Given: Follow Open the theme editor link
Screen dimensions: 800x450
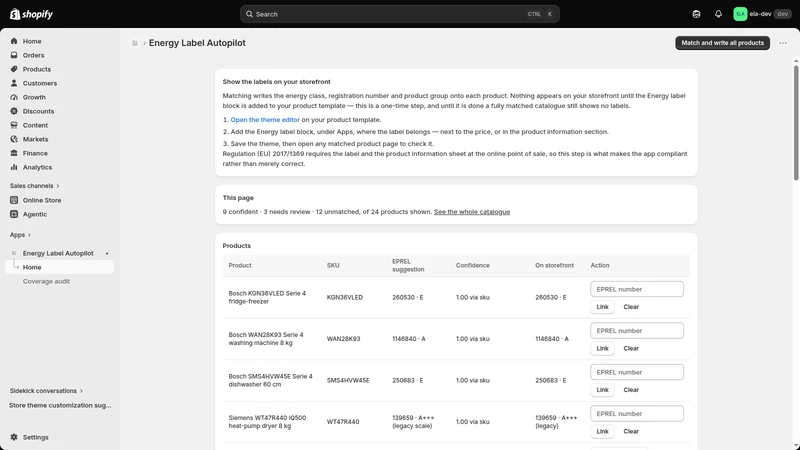Looking at the screenshot, I should [265, 119].
